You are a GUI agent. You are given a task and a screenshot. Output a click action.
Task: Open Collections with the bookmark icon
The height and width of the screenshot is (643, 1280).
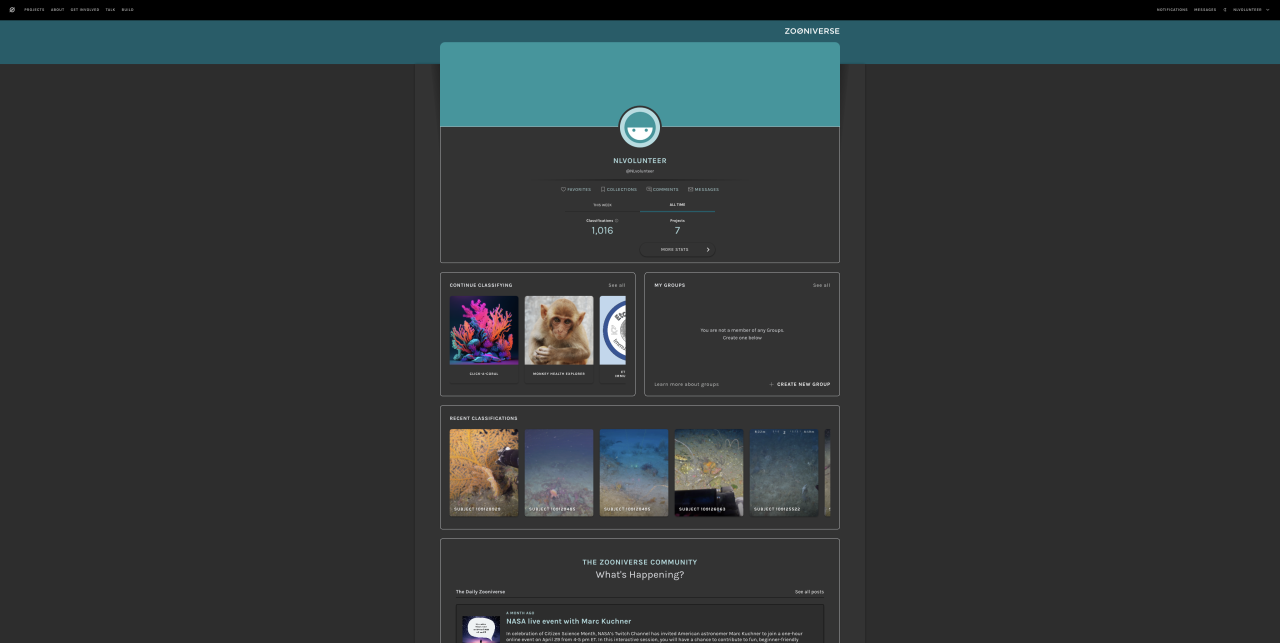pyautogui.click(x=618, y=189)
